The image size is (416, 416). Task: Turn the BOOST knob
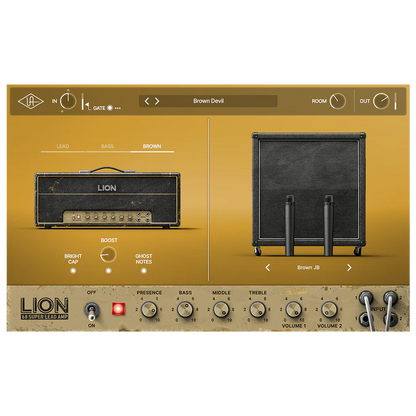click(x=108, y=255)
